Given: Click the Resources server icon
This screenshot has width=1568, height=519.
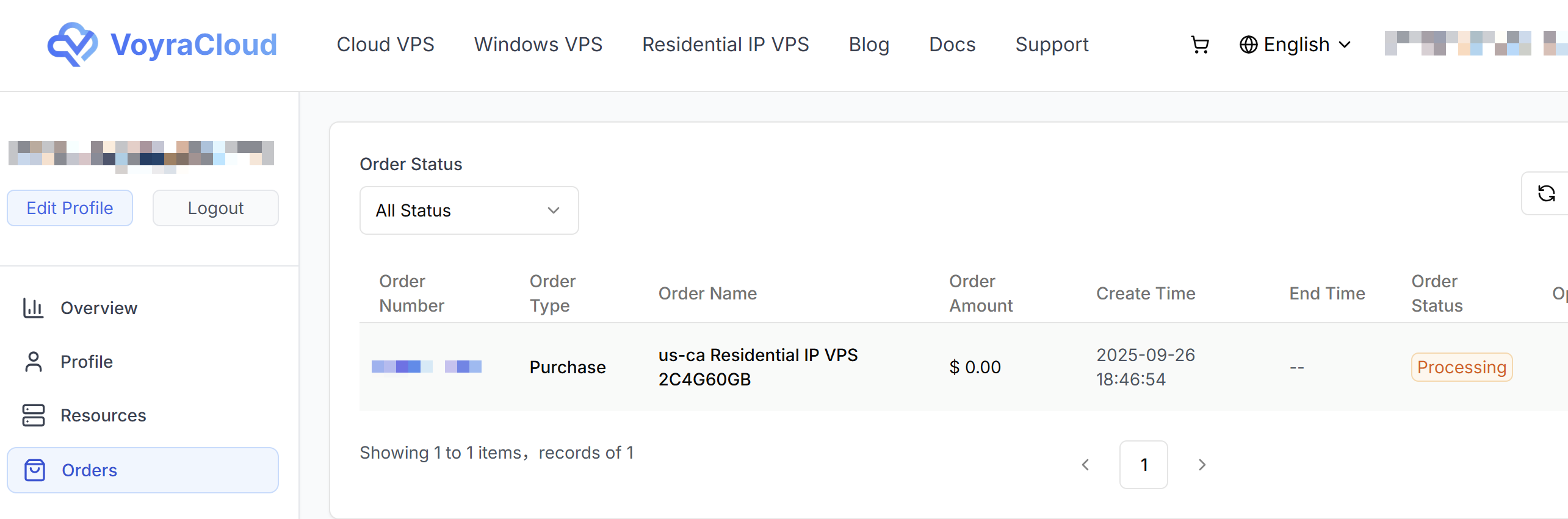Looking at the screenshot, I should coord(33,415).
